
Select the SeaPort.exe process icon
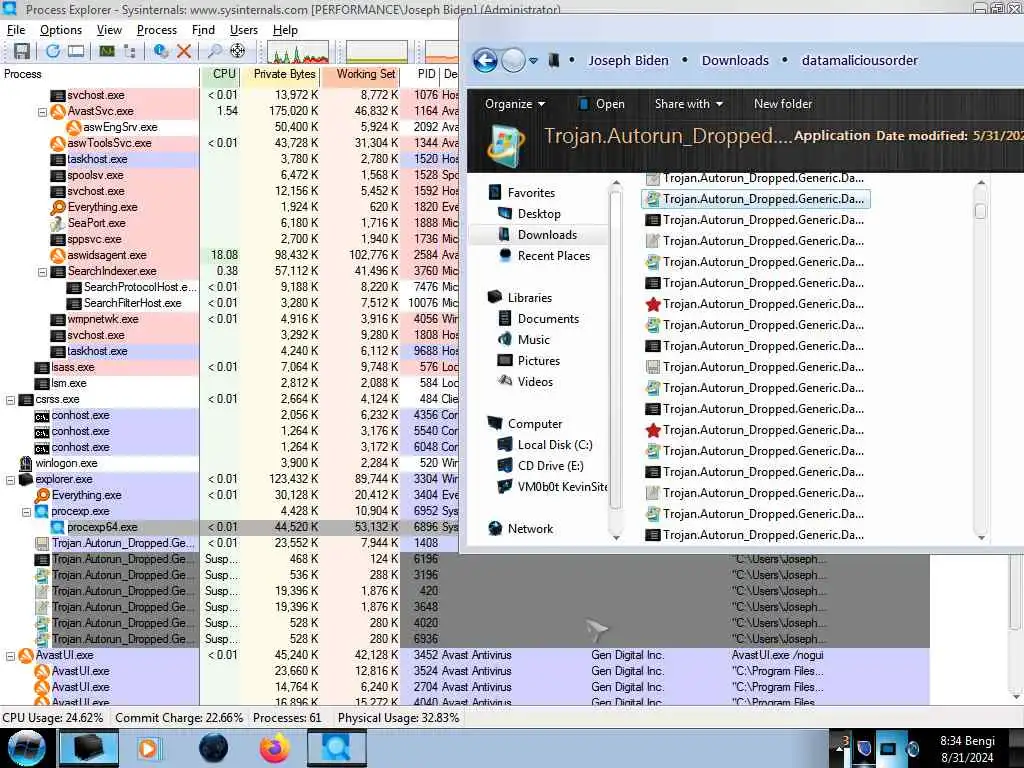point(58,223)
